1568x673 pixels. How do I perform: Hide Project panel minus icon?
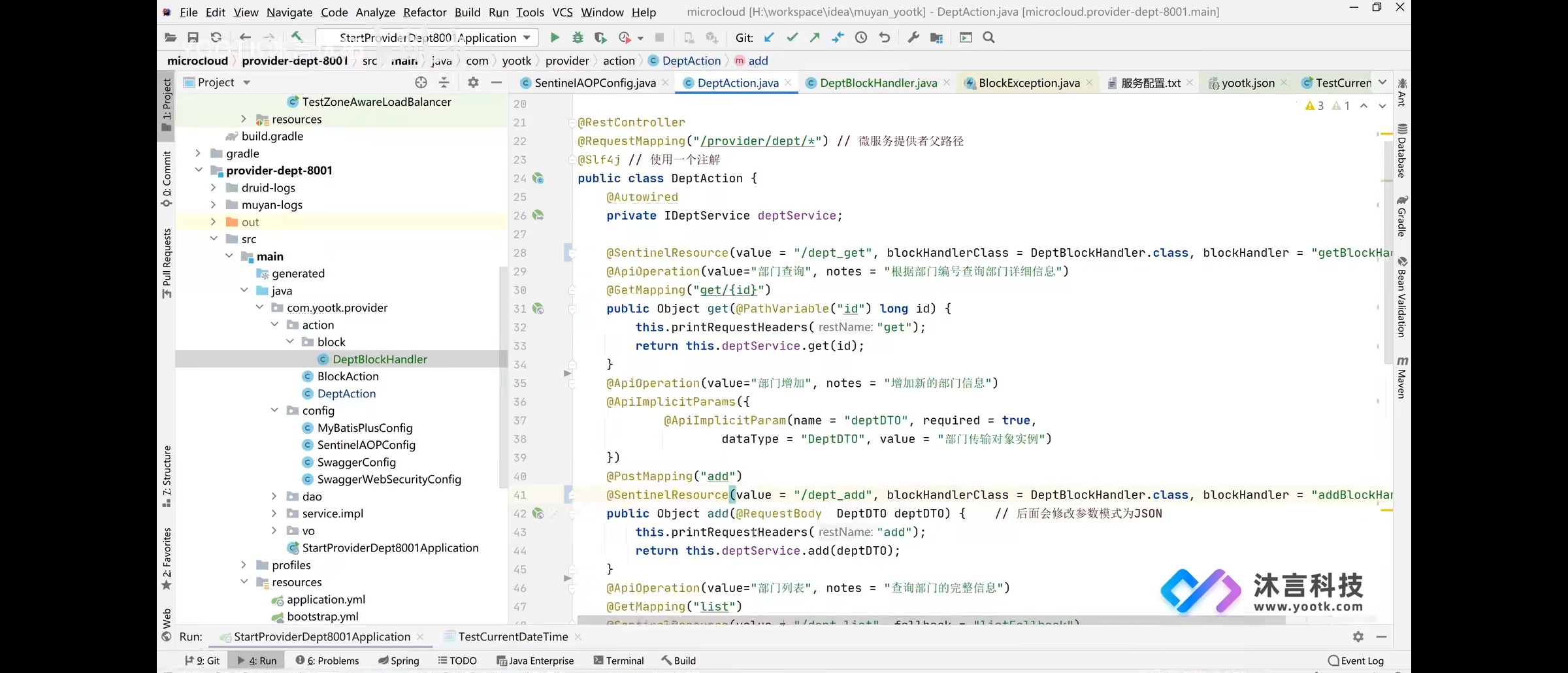(497, 82)
